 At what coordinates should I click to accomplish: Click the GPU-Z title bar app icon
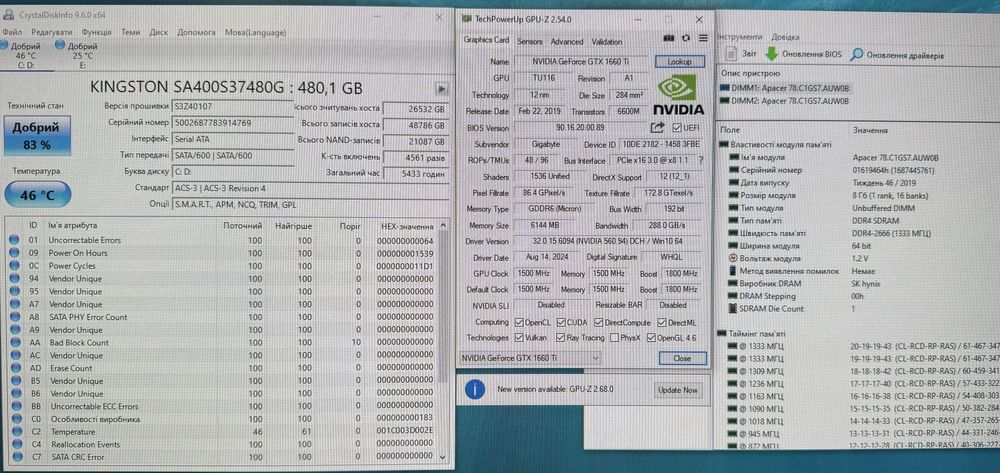(x=467, y=18)
